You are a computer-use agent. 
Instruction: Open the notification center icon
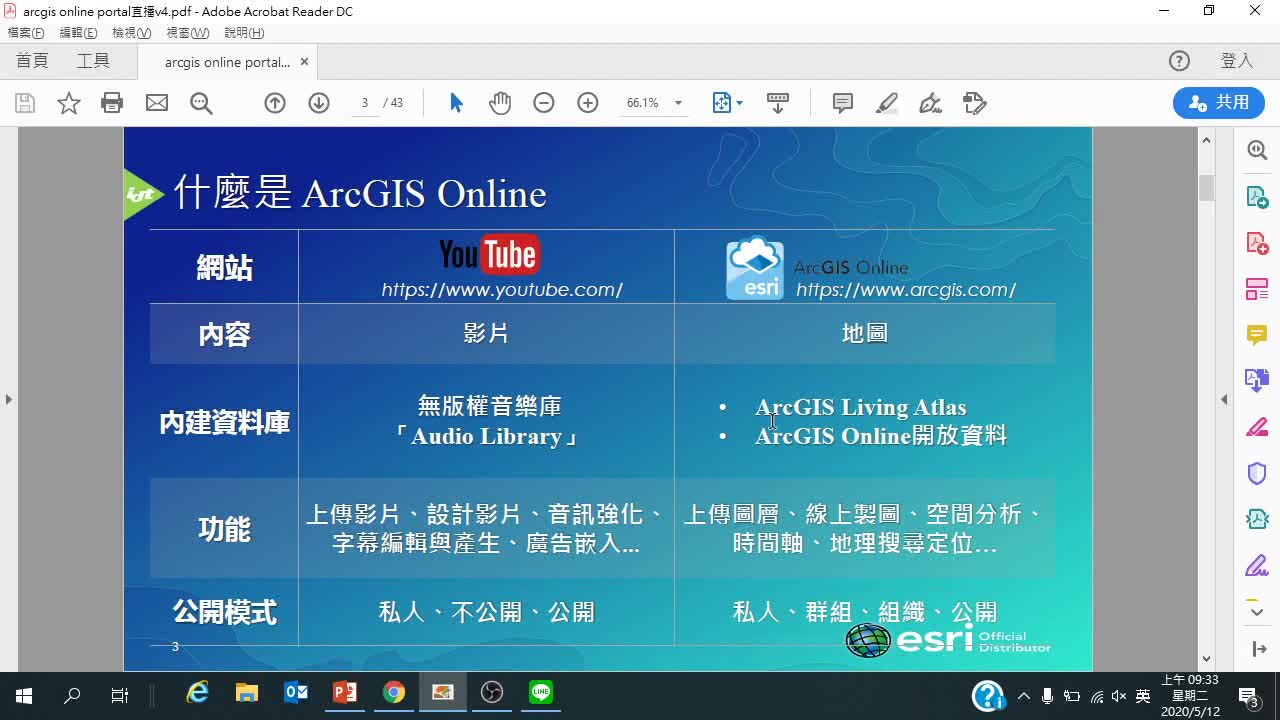pyautogui.click(x=1249, y=696)
